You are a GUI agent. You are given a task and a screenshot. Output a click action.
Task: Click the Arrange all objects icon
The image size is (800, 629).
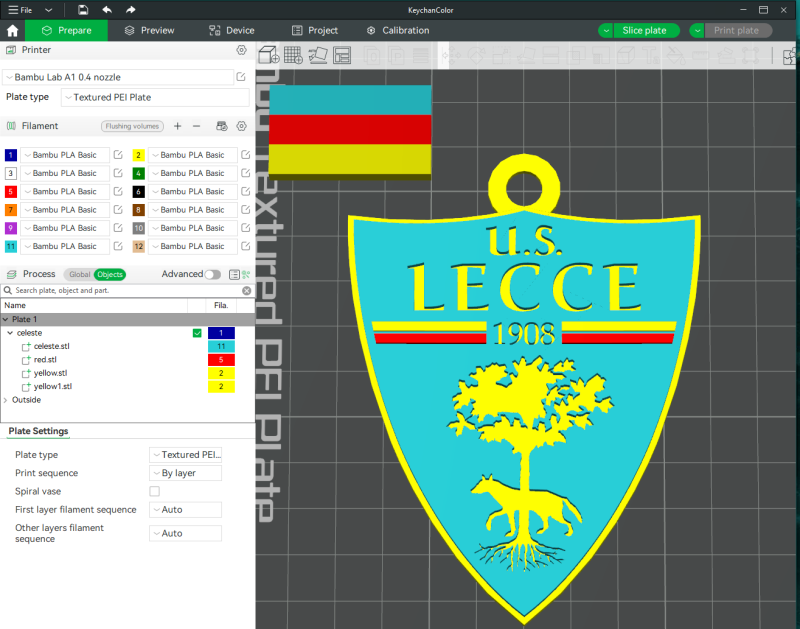pos(342,55)
